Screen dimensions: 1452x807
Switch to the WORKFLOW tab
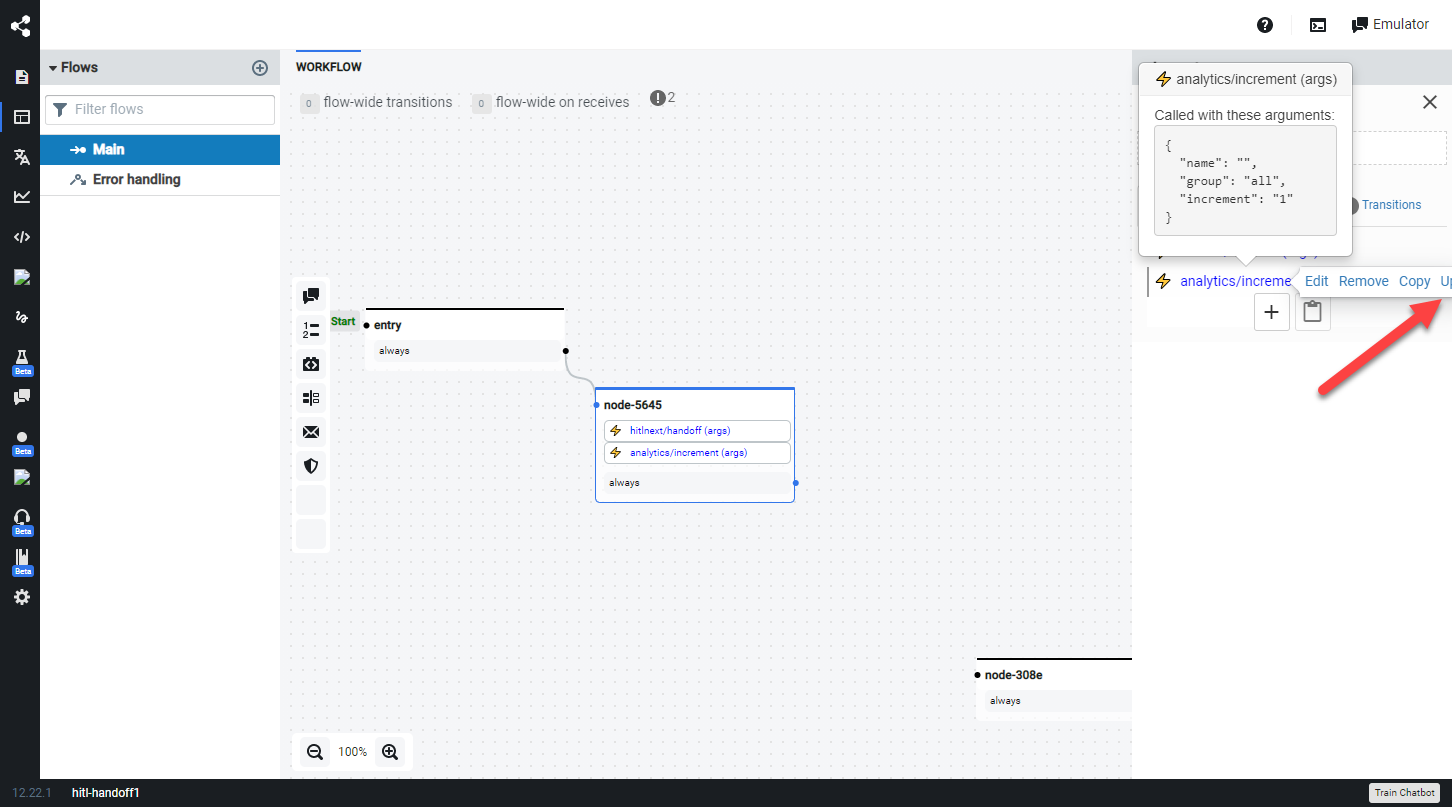click(328, 66)
